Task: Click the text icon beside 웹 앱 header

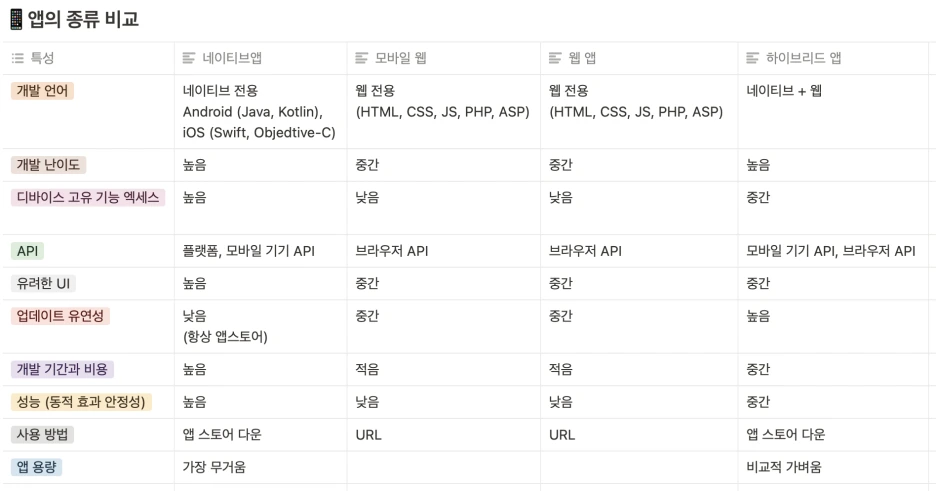Action: tap(555, 58)
